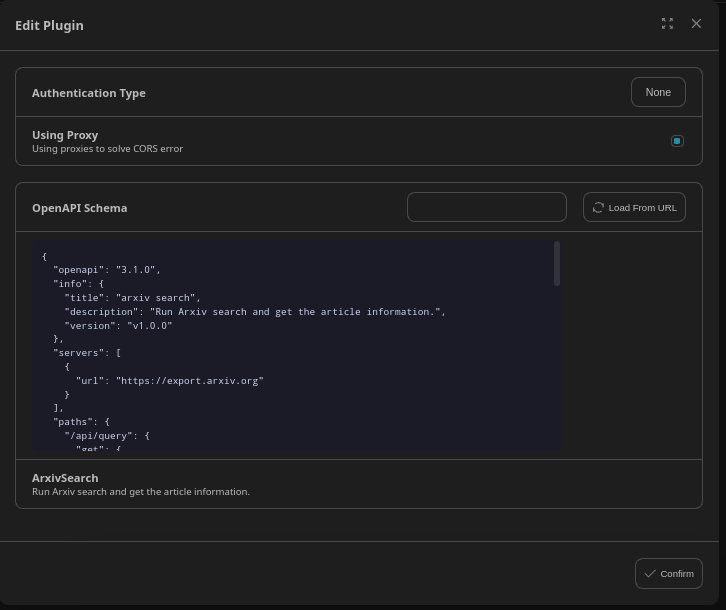The image size is (726, 610).
Task: Click the "paths": { line
Action: click(x=81, y=422)
